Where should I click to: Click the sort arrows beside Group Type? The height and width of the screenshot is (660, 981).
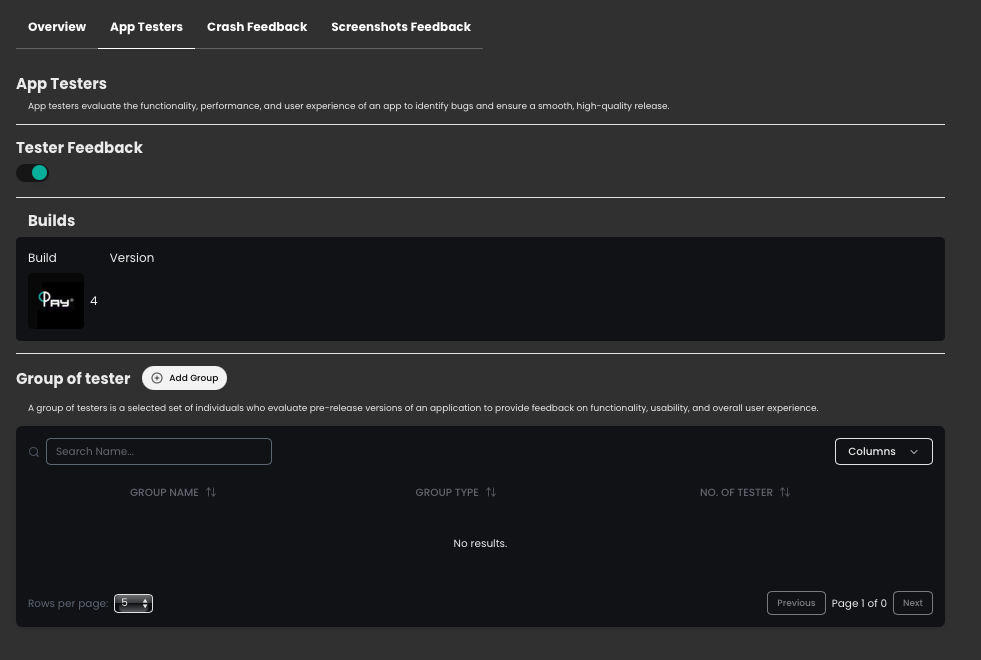pos(491,493)
